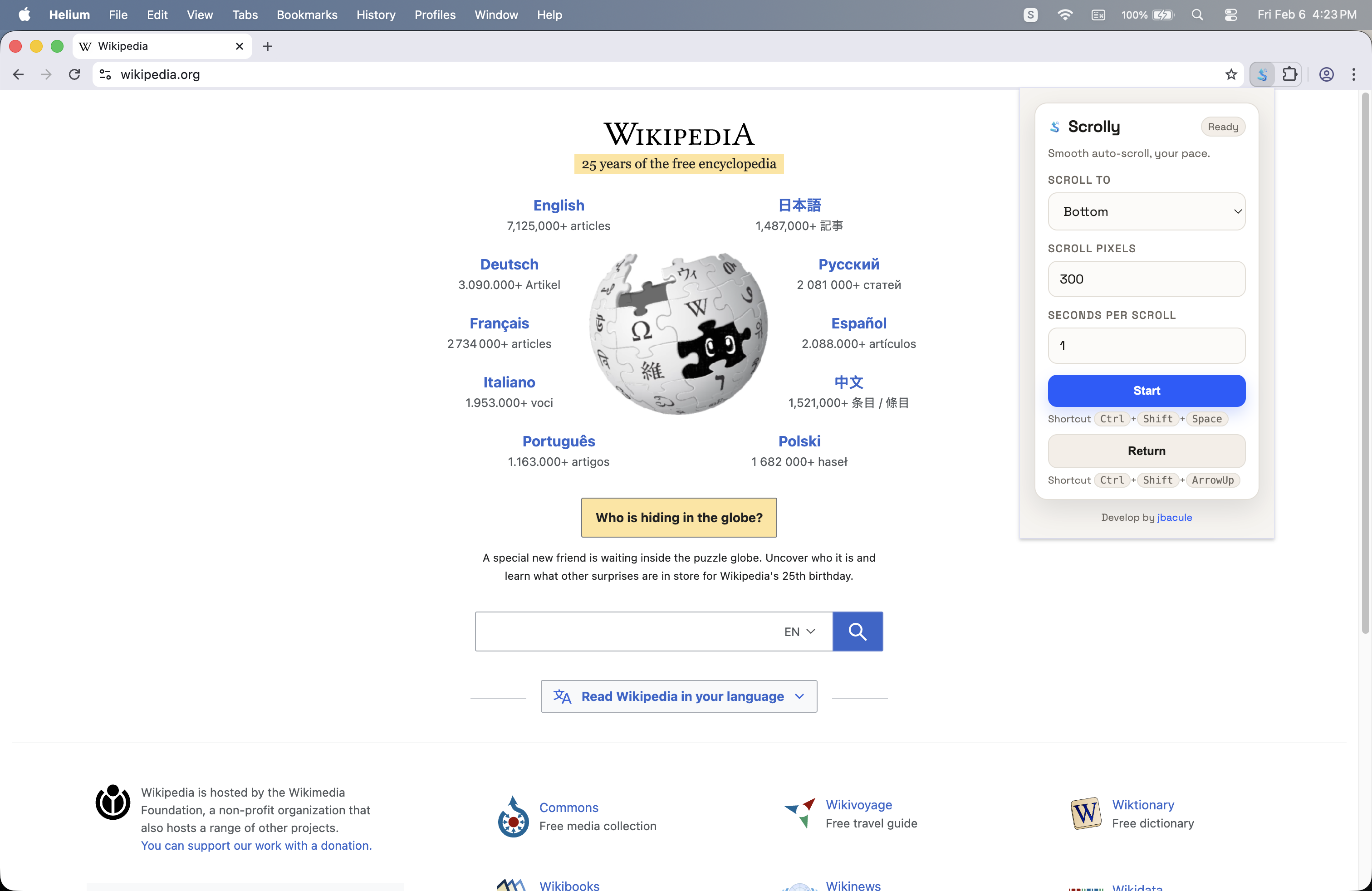The width and height of the screenshot is (1372, 891).
Task: Close the Wikipedia tab
Action: (239, 46)
